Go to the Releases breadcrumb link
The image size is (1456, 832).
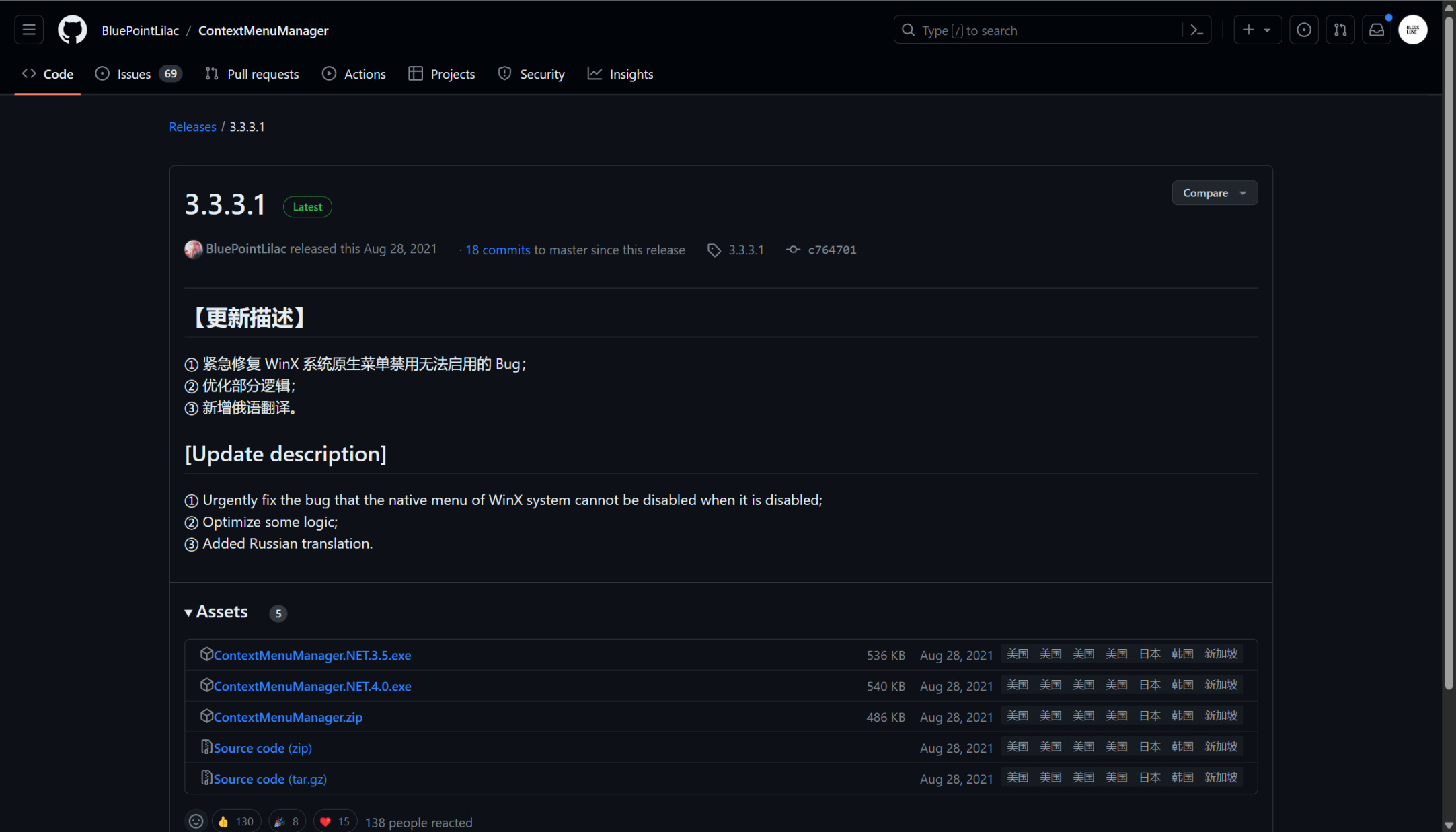192,126
